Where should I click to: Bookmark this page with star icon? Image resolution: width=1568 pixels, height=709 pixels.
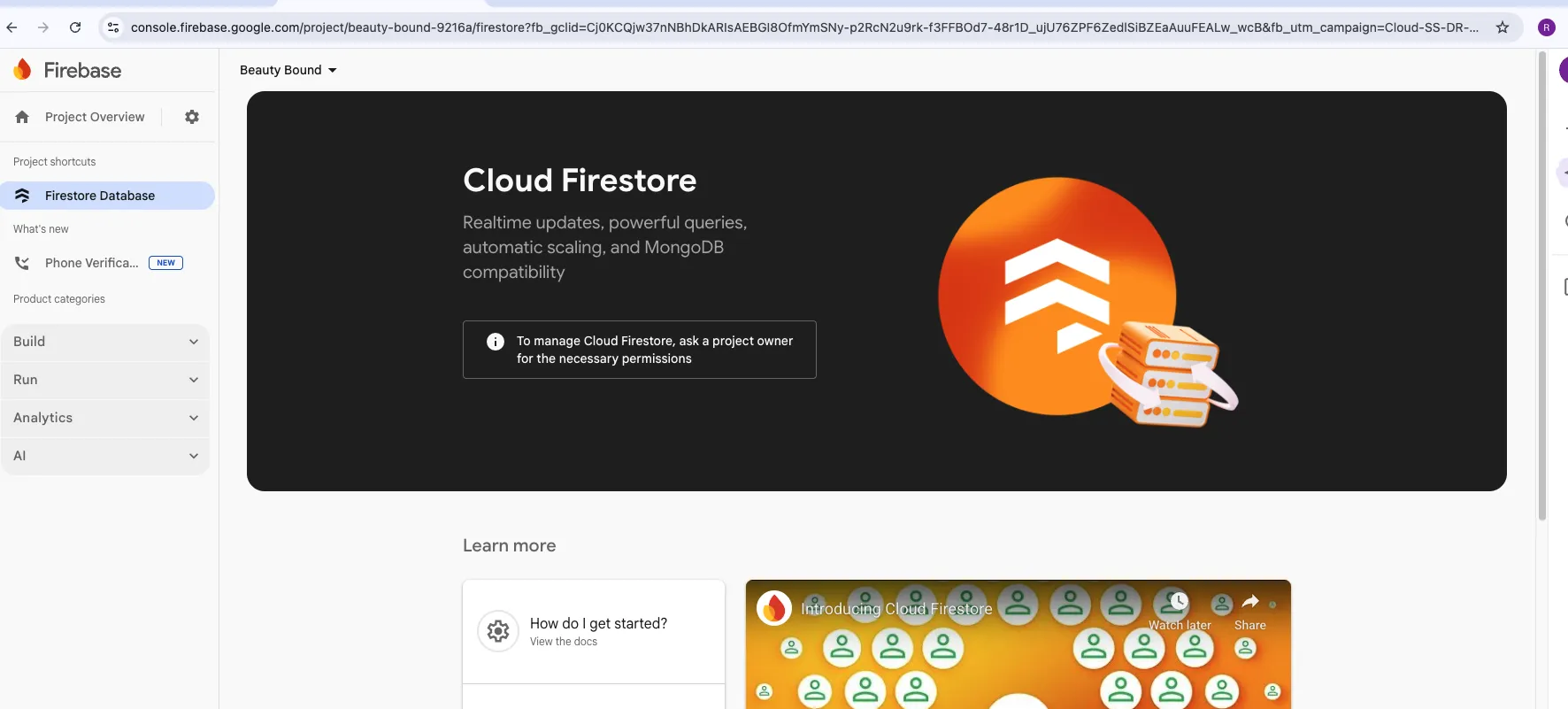[1503, 27]
